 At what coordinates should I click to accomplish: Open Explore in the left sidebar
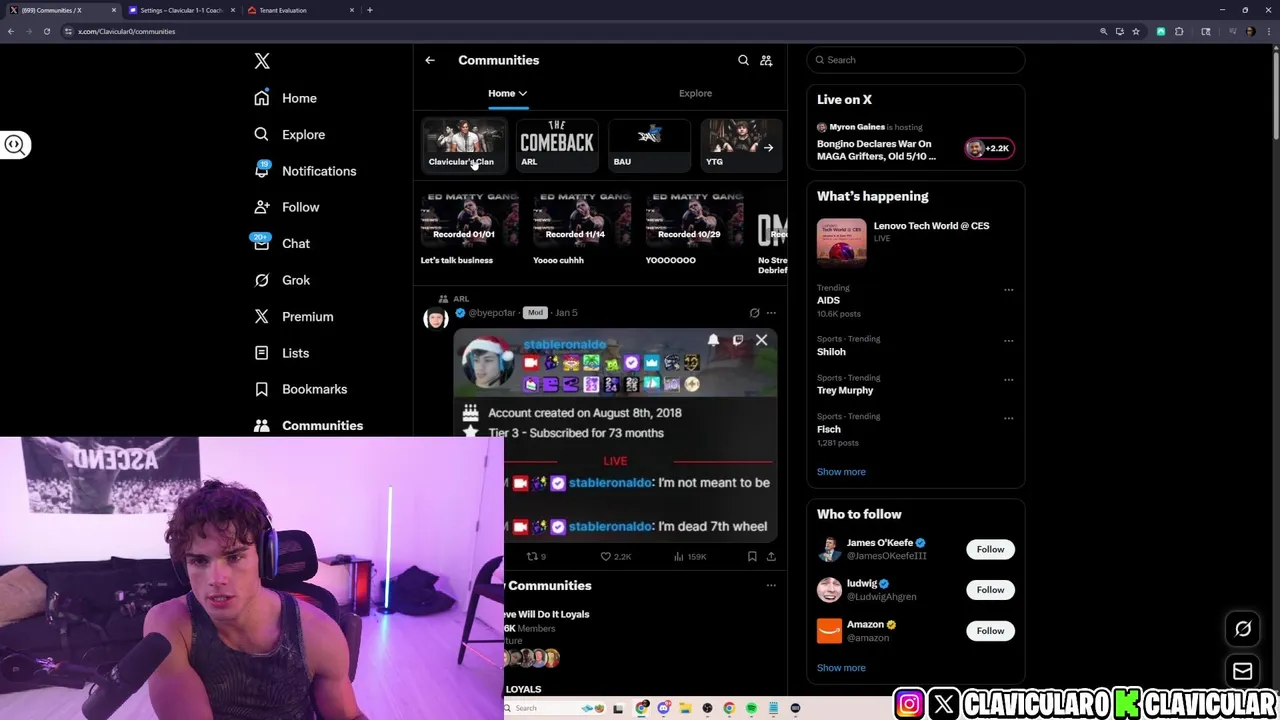pos(290,134)
